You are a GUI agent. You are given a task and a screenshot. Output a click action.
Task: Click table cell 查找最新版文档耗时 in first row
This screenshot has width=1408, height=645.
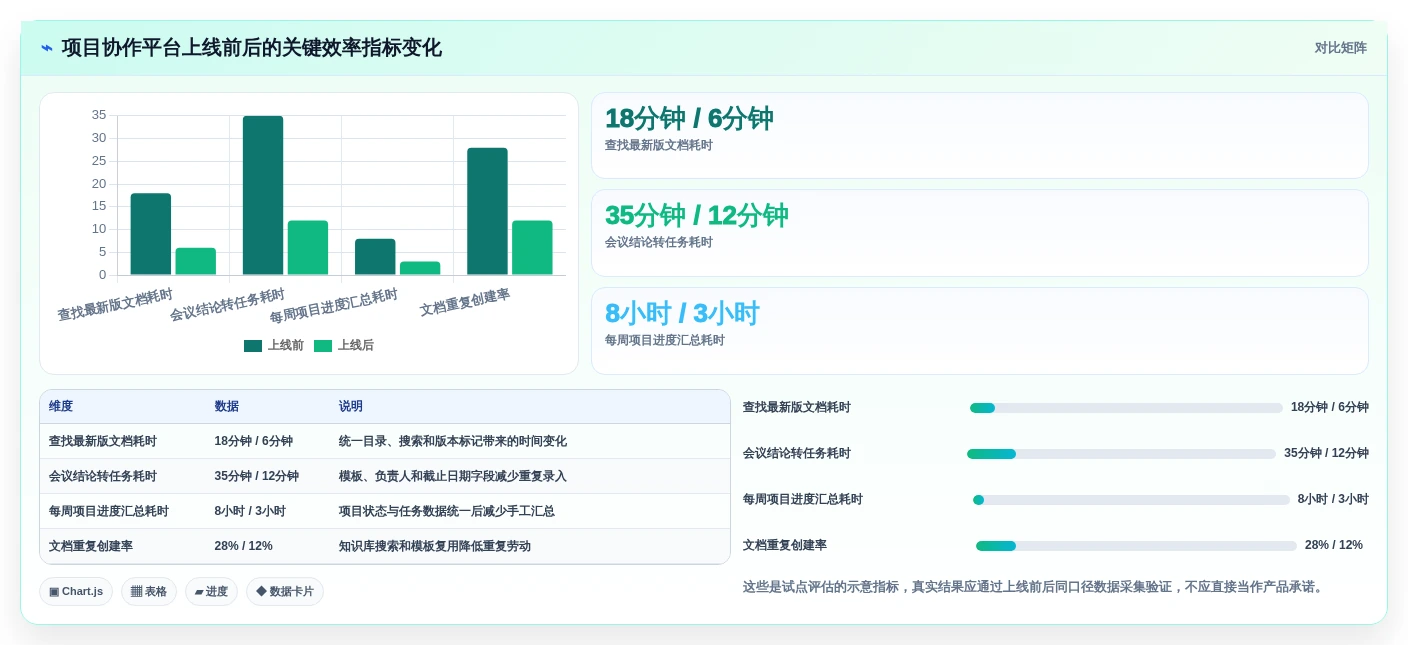pos(103,442)
